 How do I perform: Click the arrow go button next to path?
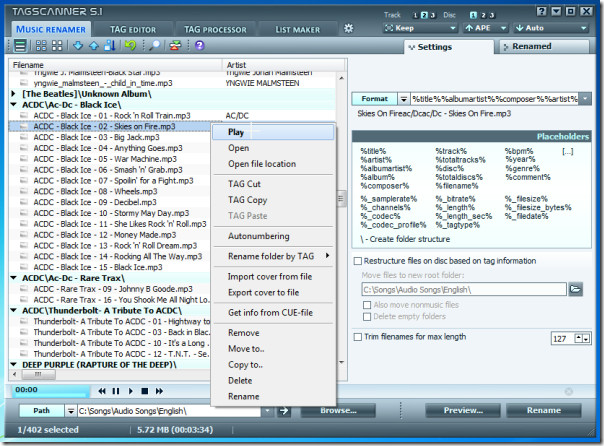tap(284, 411)
